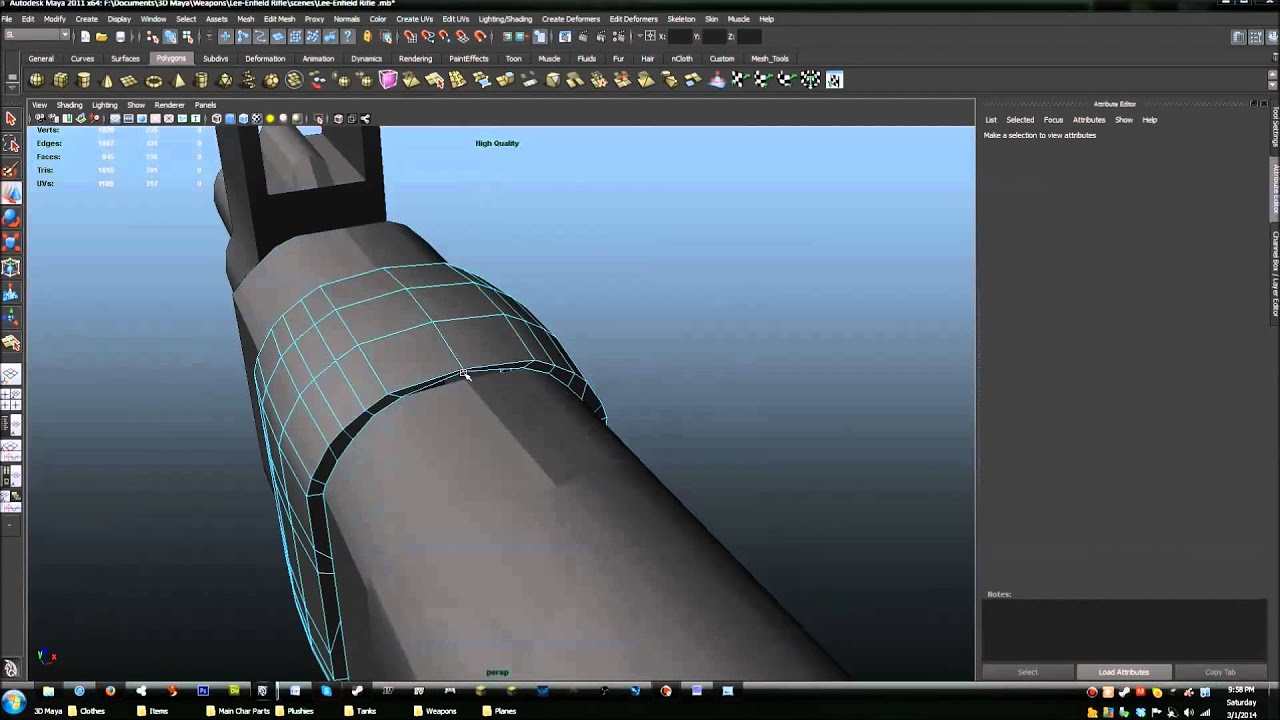Image resolution: width=1280 pixels, height=720 pixels.
Task: Click the Select button in Attribute Editor
Action: 1028,672
